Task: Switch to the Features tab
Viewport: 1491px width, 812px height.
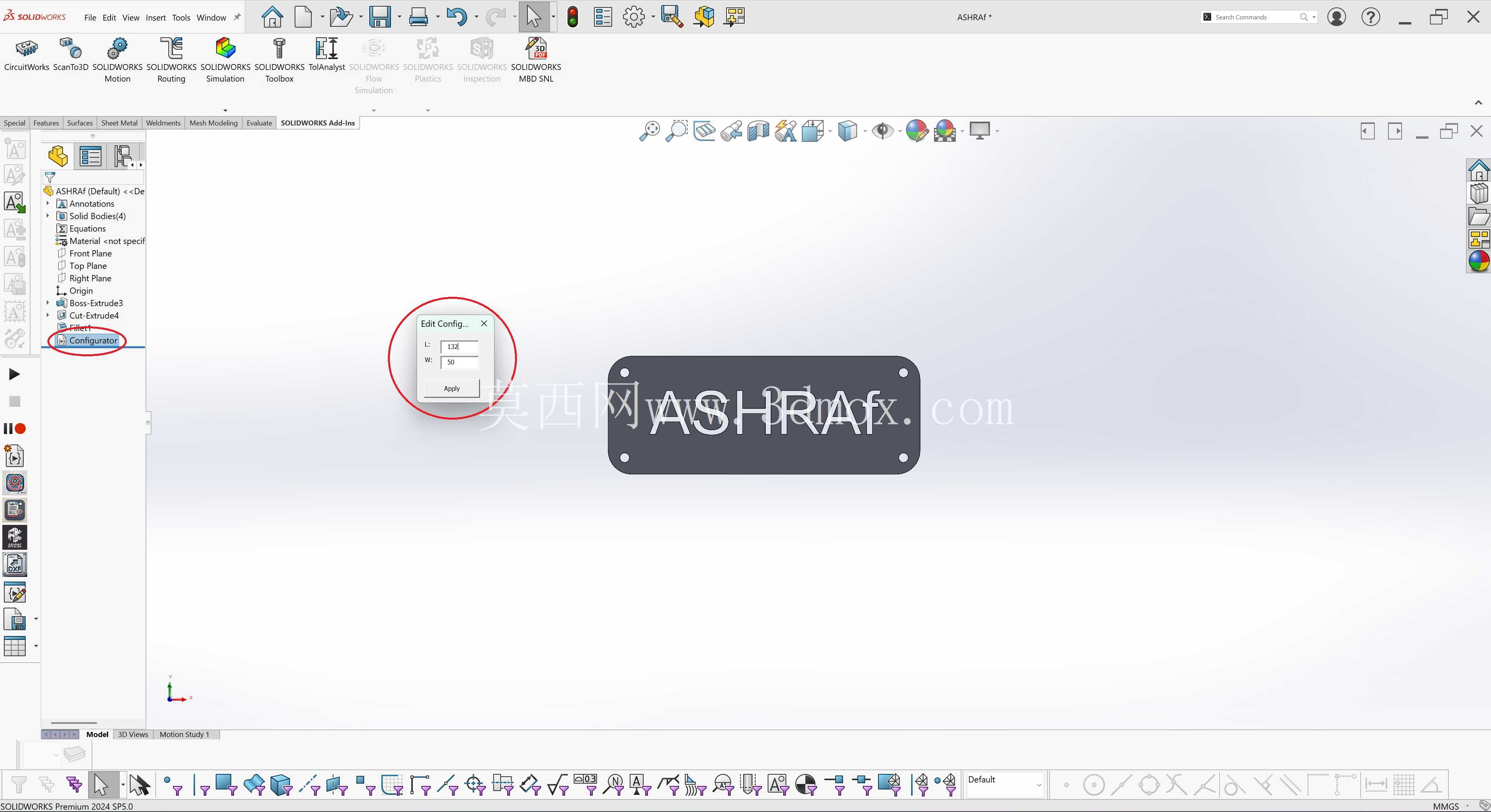Action: (x=46, y=123)
